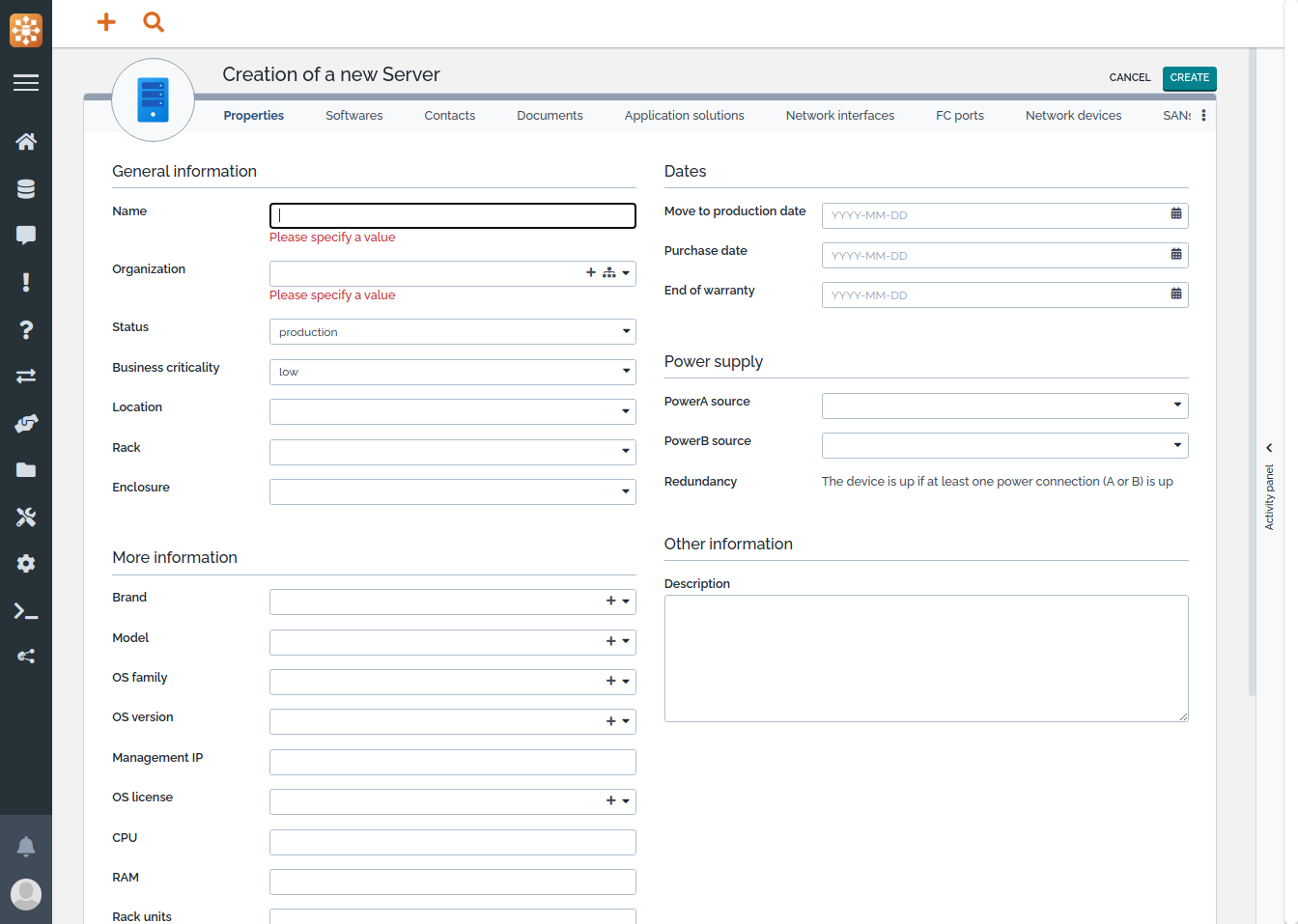Click into the Description text area
This screenshot has width=1298, height=924.
click(x=925, y=658)
